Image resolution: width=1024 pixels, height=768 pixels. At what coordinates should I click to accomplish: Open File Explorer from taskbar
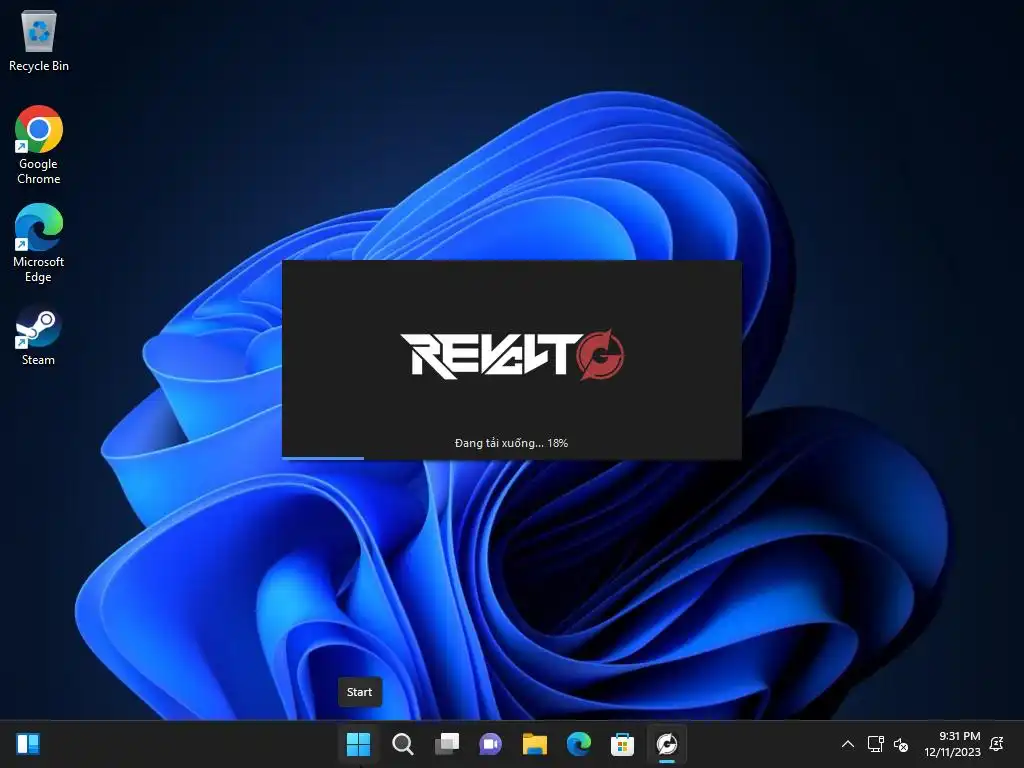point(534,744)
